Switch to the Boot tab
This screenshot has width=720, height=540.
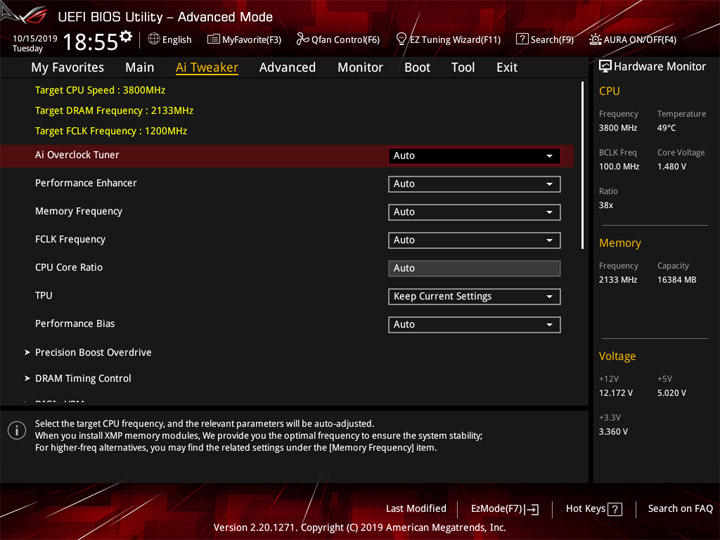(x=417, y=68)
